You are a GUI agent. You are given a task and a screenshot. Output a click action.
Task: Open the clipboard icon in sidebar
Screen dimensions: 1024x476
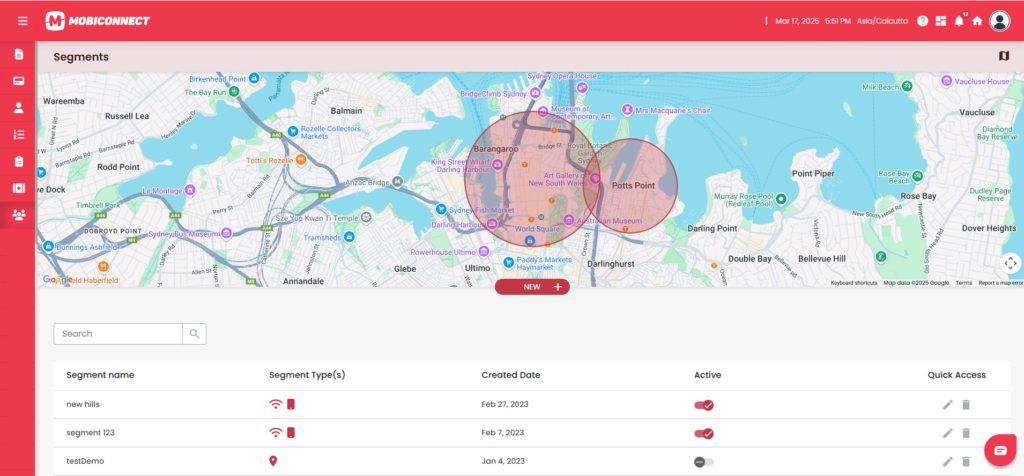19,161
